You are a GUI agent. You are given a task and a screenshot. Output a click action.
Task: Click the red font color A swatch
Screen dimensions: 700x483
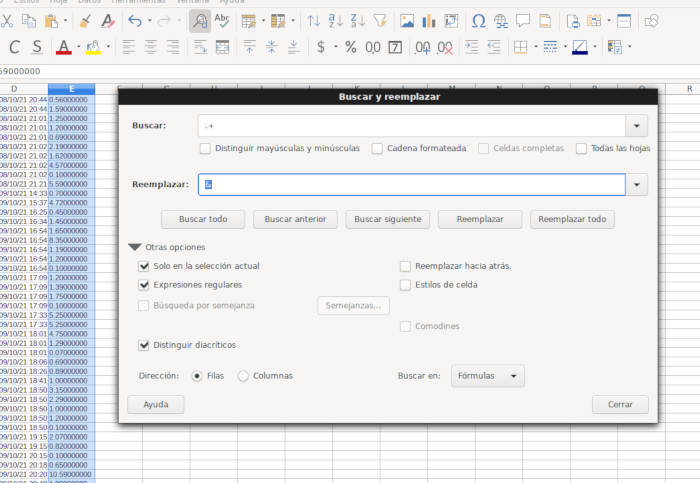[63, 47]
